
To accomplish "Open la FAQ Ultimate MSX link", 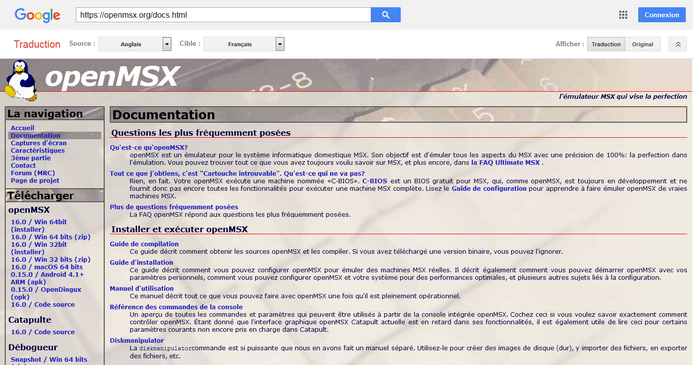I will click(505, 163).
